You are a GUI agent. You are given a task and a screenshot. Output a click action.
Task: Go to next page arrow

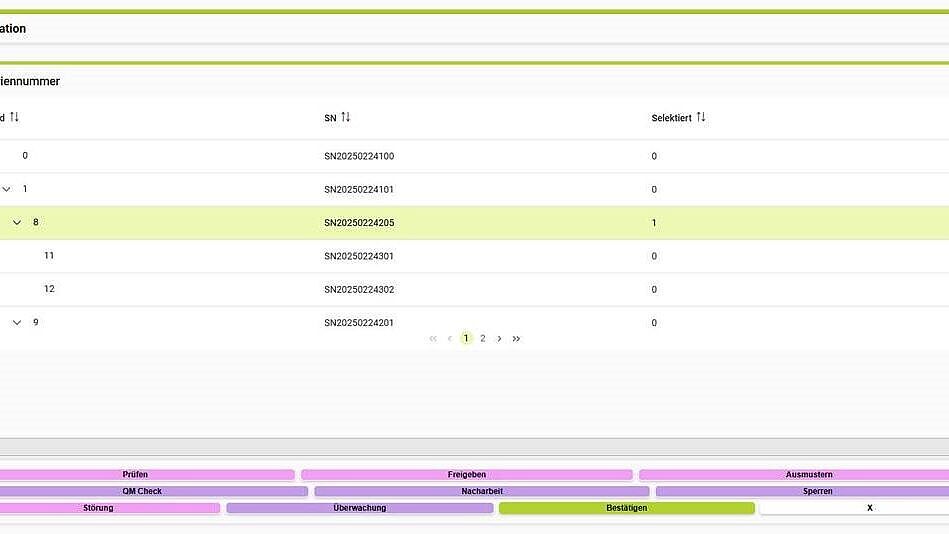click(x=500, y=339)
